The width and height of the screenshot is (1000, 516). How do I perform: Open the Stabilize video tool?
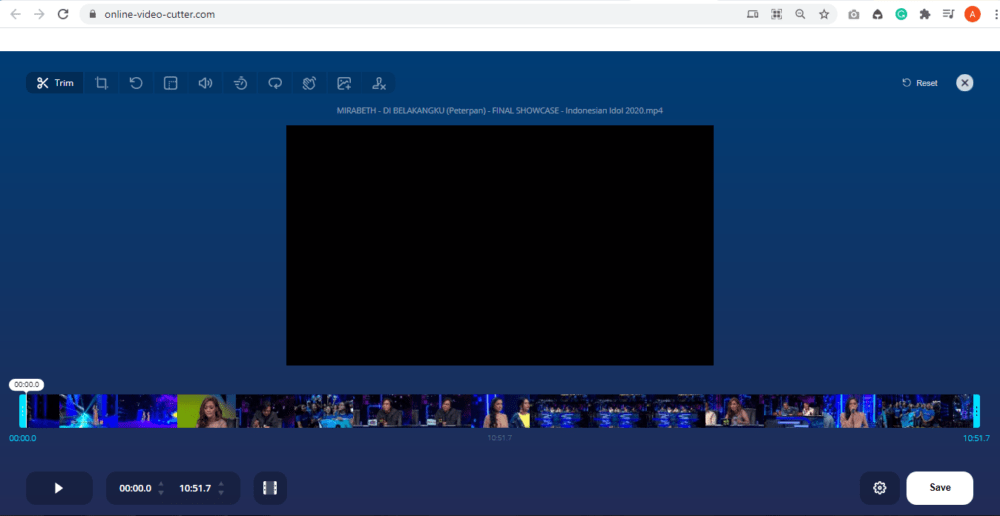pyautogui.click(x=309, y=83)
